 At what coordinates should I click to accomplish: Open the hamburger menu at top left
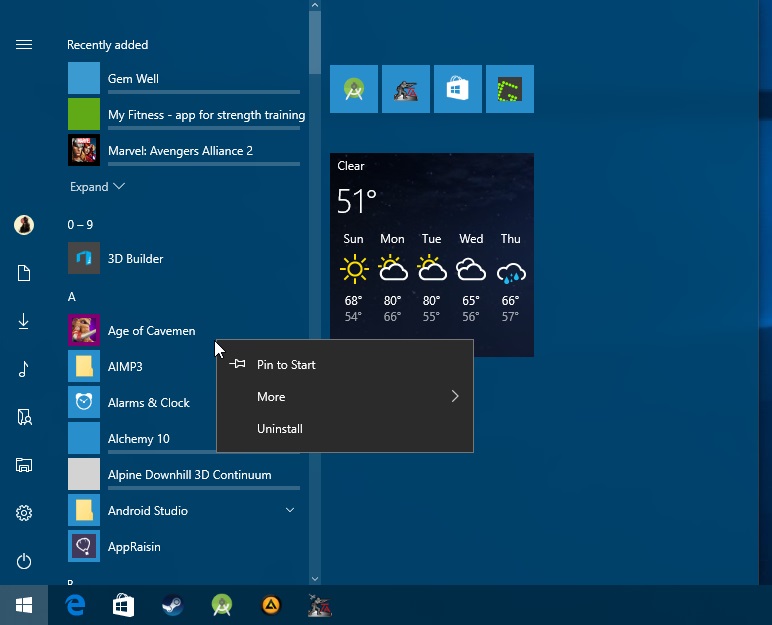coord(24,45)
